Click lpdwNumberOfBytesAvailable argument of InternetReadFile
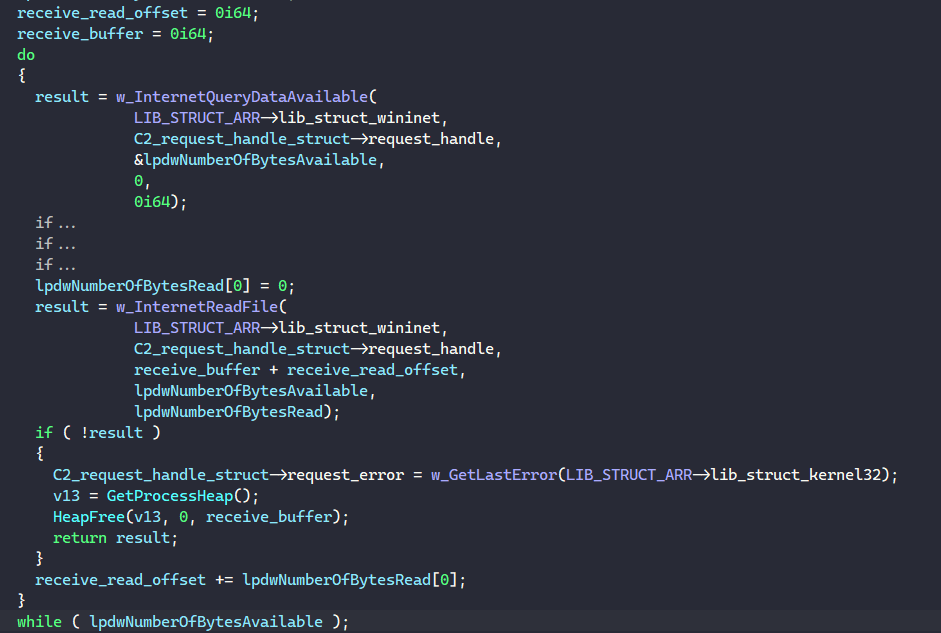Viewport: 941px width, 633px height. point(251,391)
